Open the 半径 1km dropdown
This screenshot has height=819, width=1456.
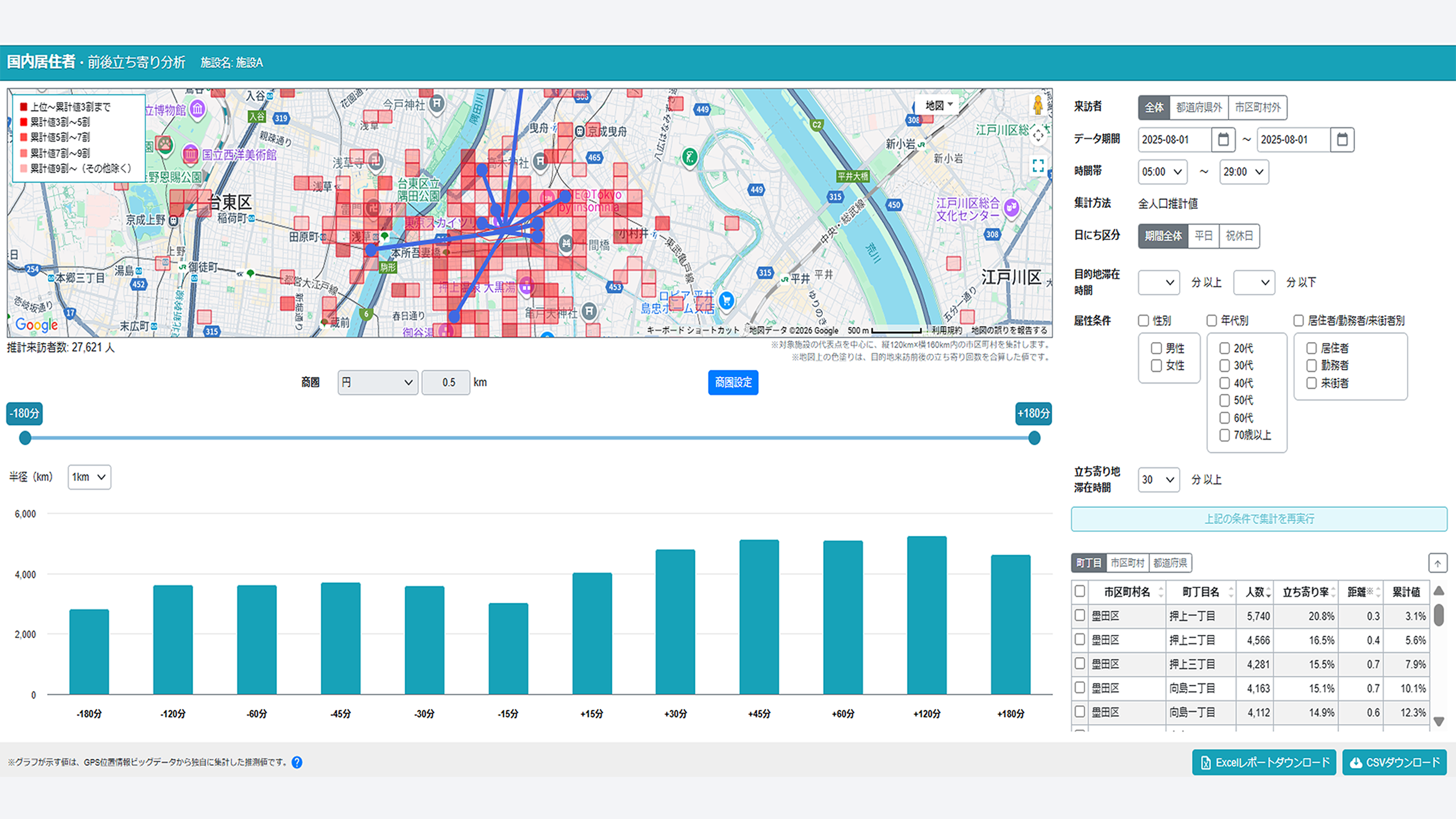click(89, 477)
